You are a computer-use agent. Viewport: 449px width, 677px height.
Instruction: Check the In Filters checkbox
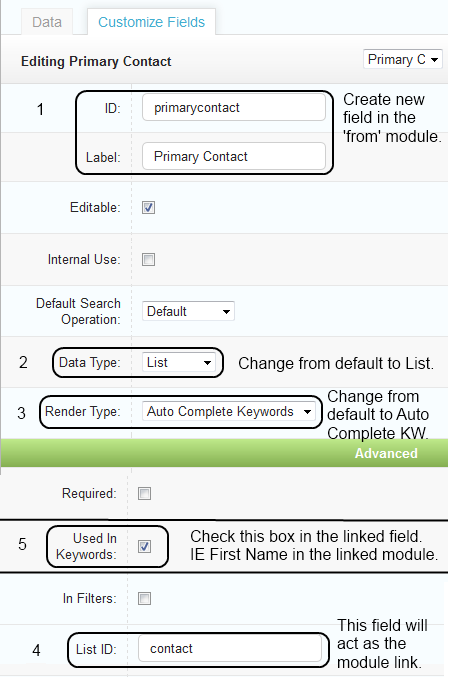(145, 599)
